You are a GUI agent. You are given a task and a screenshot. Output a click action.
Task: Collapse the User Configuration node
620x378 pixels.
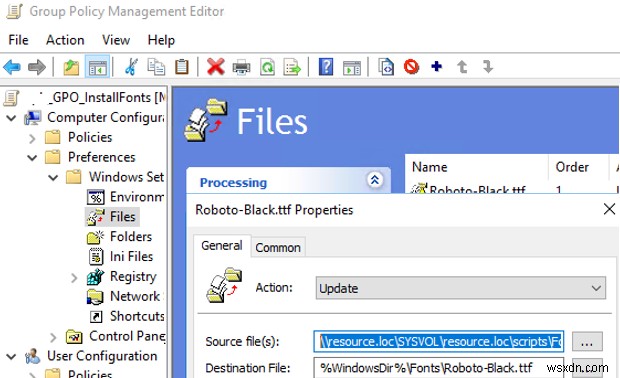point(11,357)
